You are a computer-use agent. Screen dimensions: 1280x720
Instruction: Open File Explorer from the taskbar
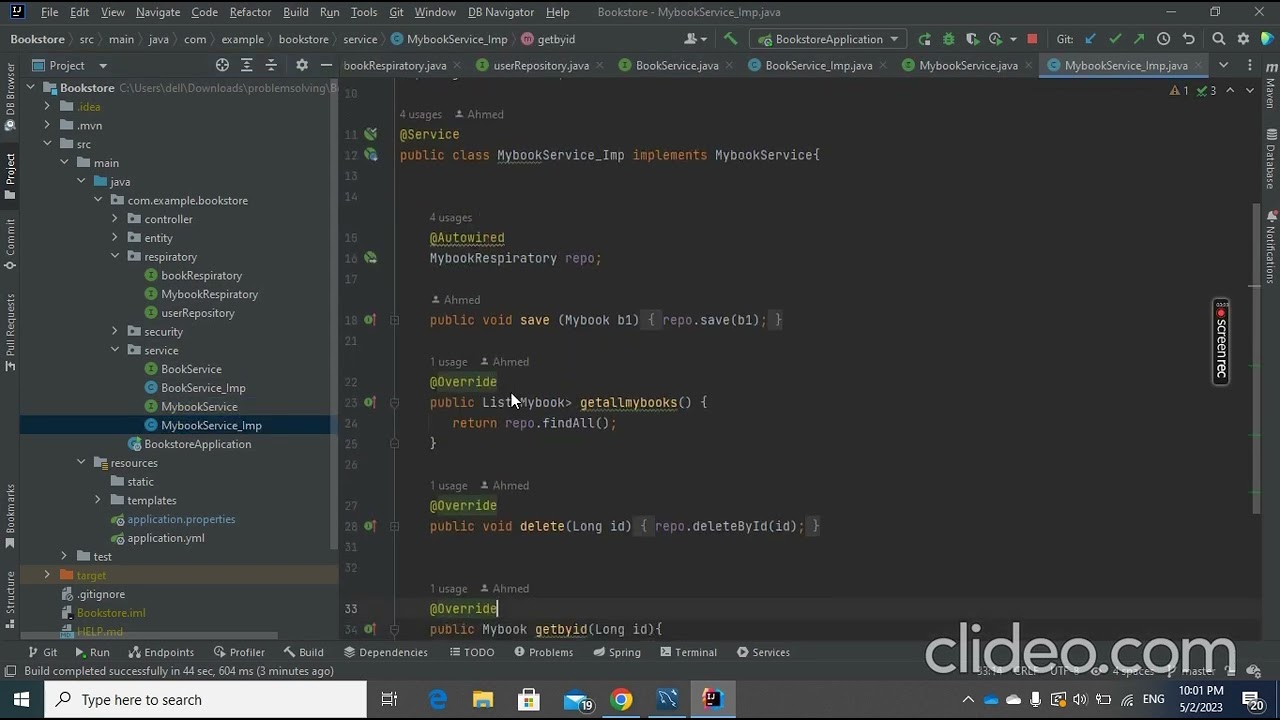click(x=483, y=700)
